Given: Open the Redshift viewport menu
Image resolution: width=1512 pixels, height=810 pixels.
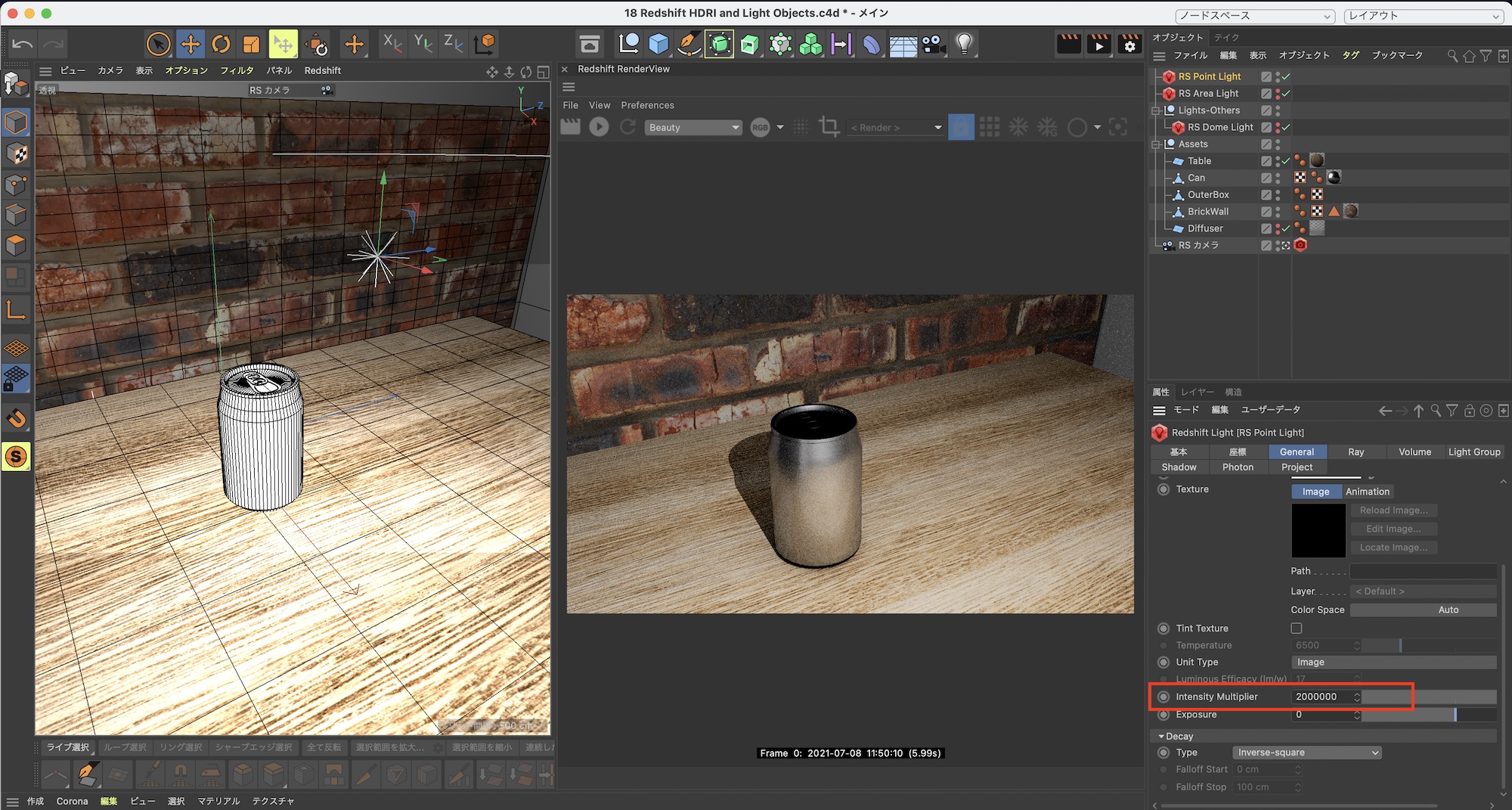Looking at the screenshot, I should [322, 70].
